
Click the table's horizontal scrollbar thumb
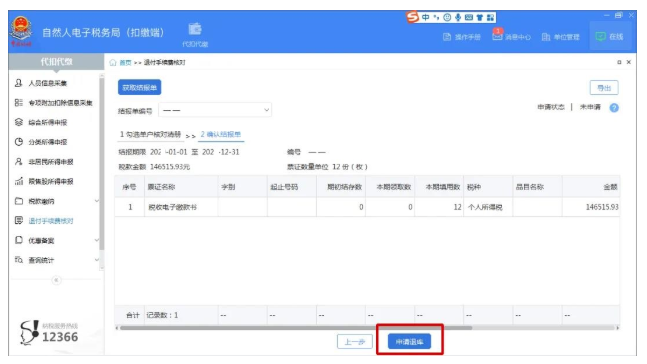tap(296, 328)
